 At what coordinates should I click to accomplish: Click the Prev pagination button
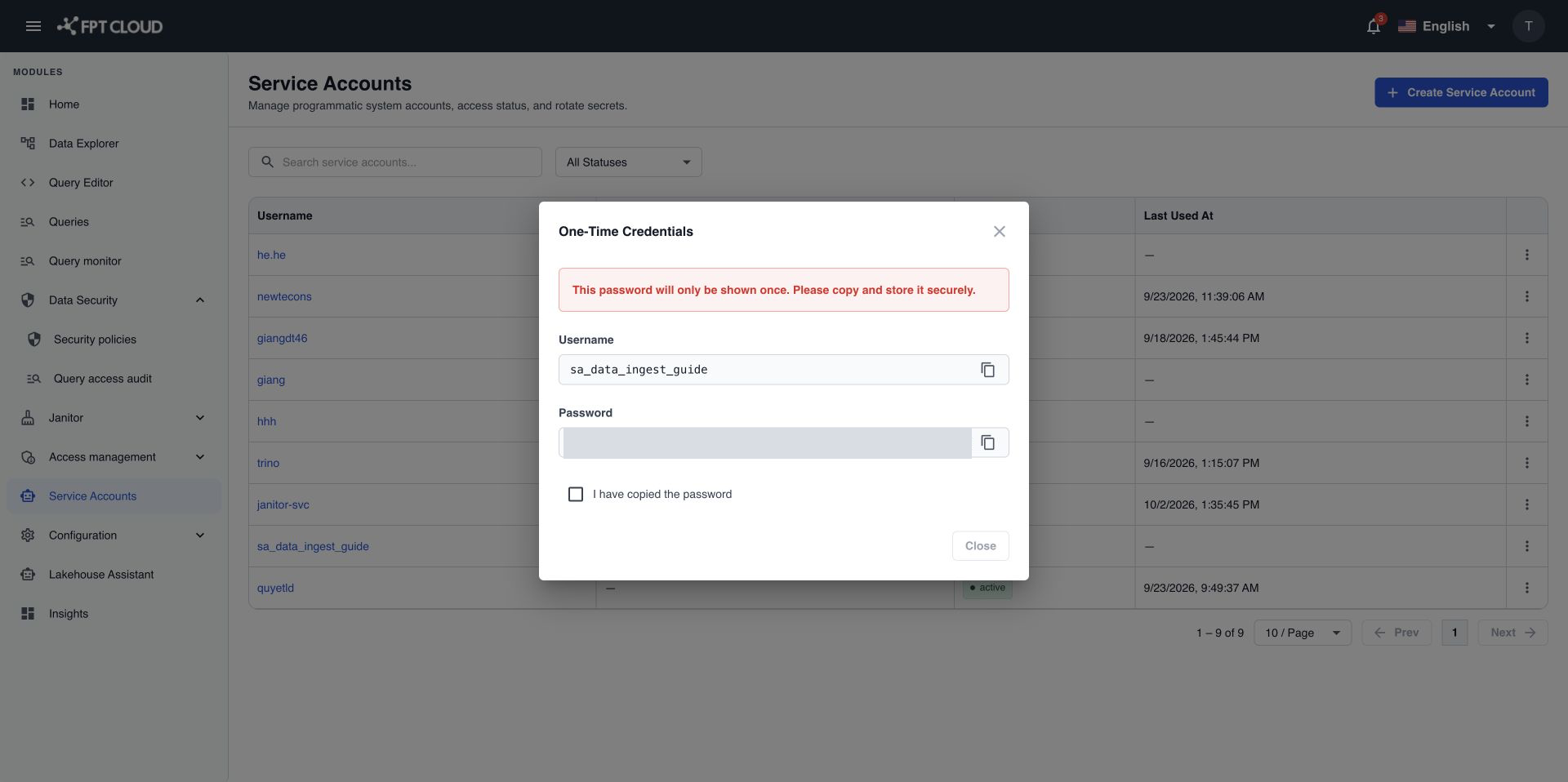1396,633
